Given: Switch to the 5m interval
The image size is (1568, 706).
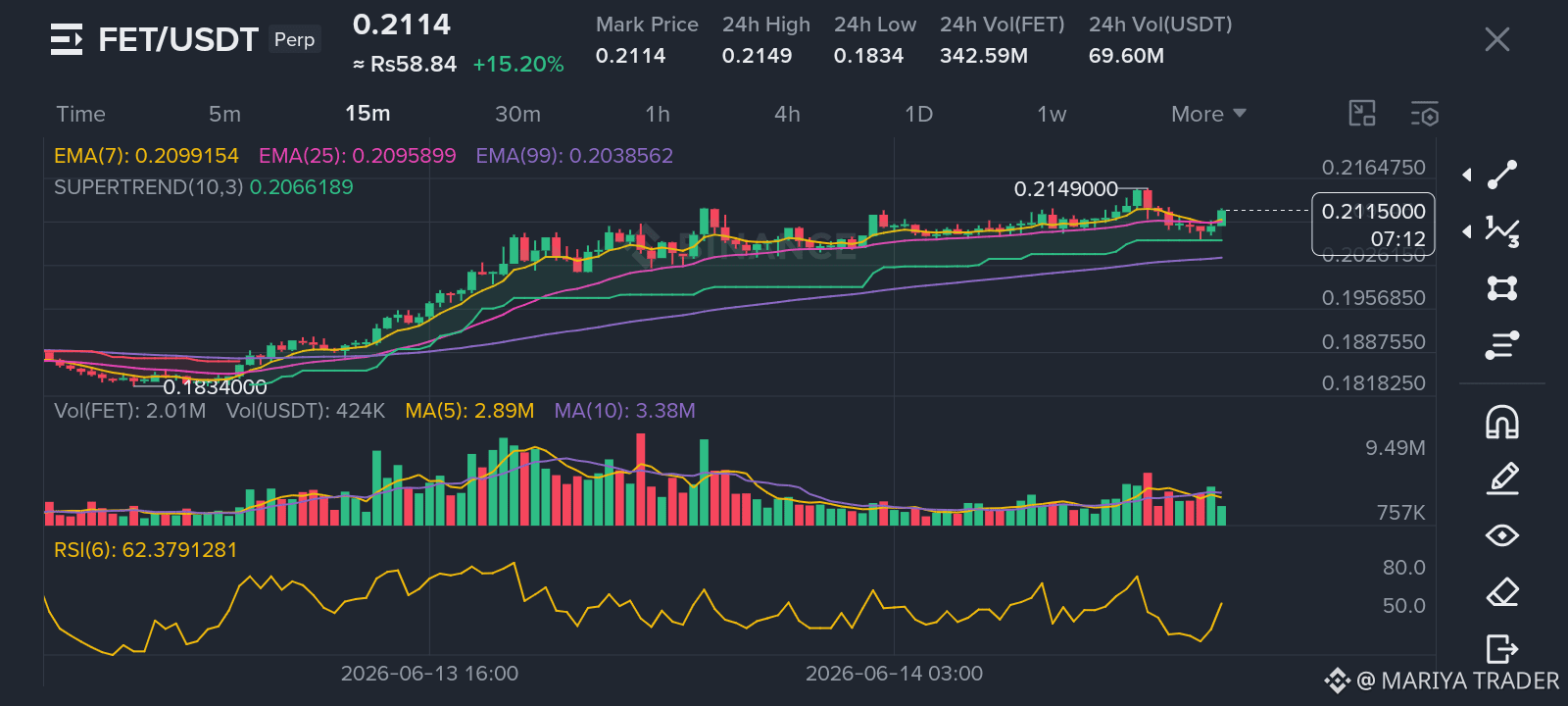Looking at the screenshot, I should 224,114.
